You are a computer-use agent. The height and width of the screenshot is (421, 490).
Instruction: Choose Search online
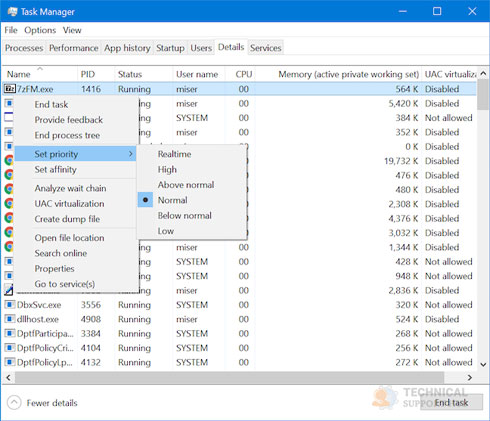click(61, 253)
